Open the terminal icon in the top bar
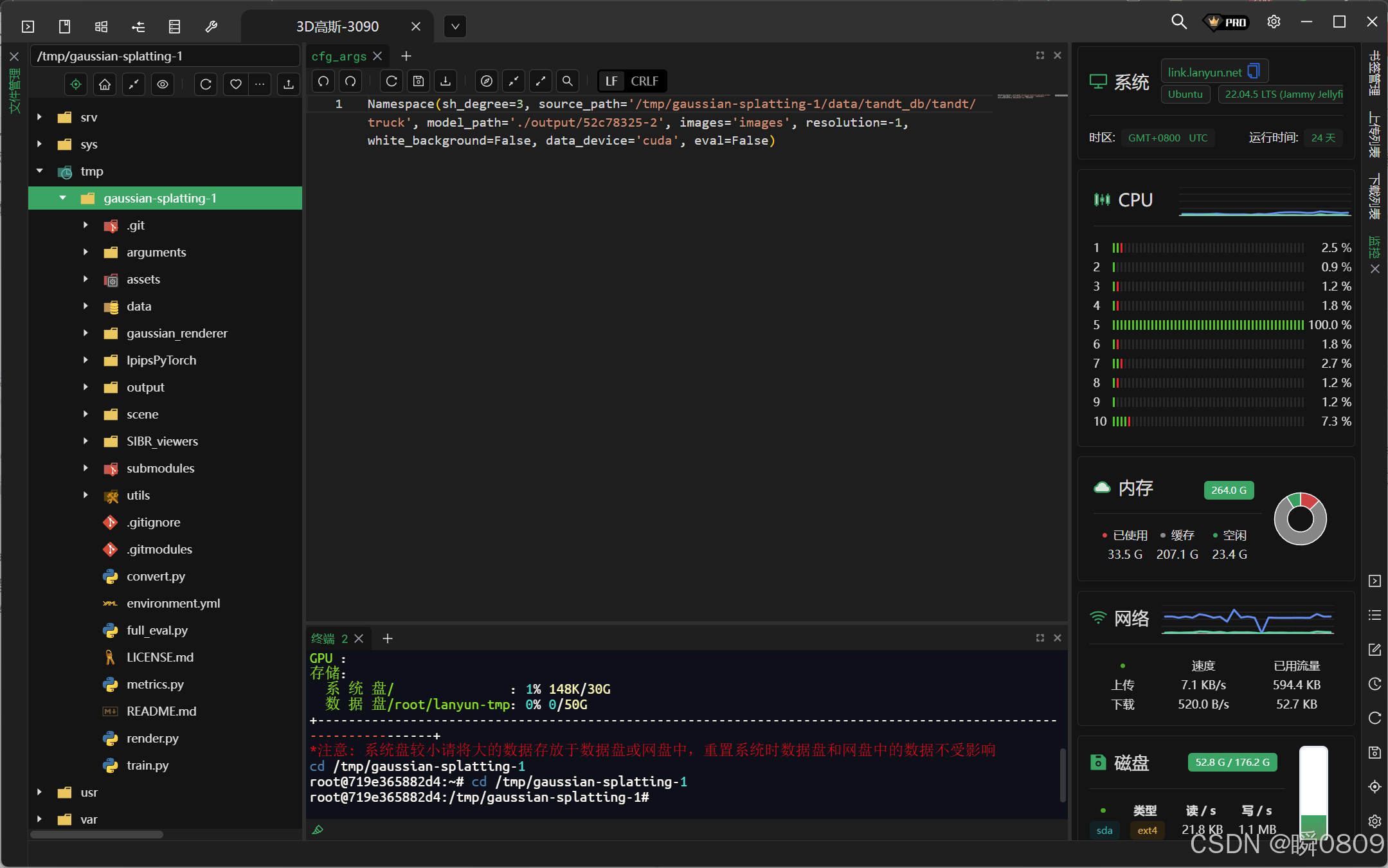Viewport: 1388px width, 868px height. coord(28,26)
